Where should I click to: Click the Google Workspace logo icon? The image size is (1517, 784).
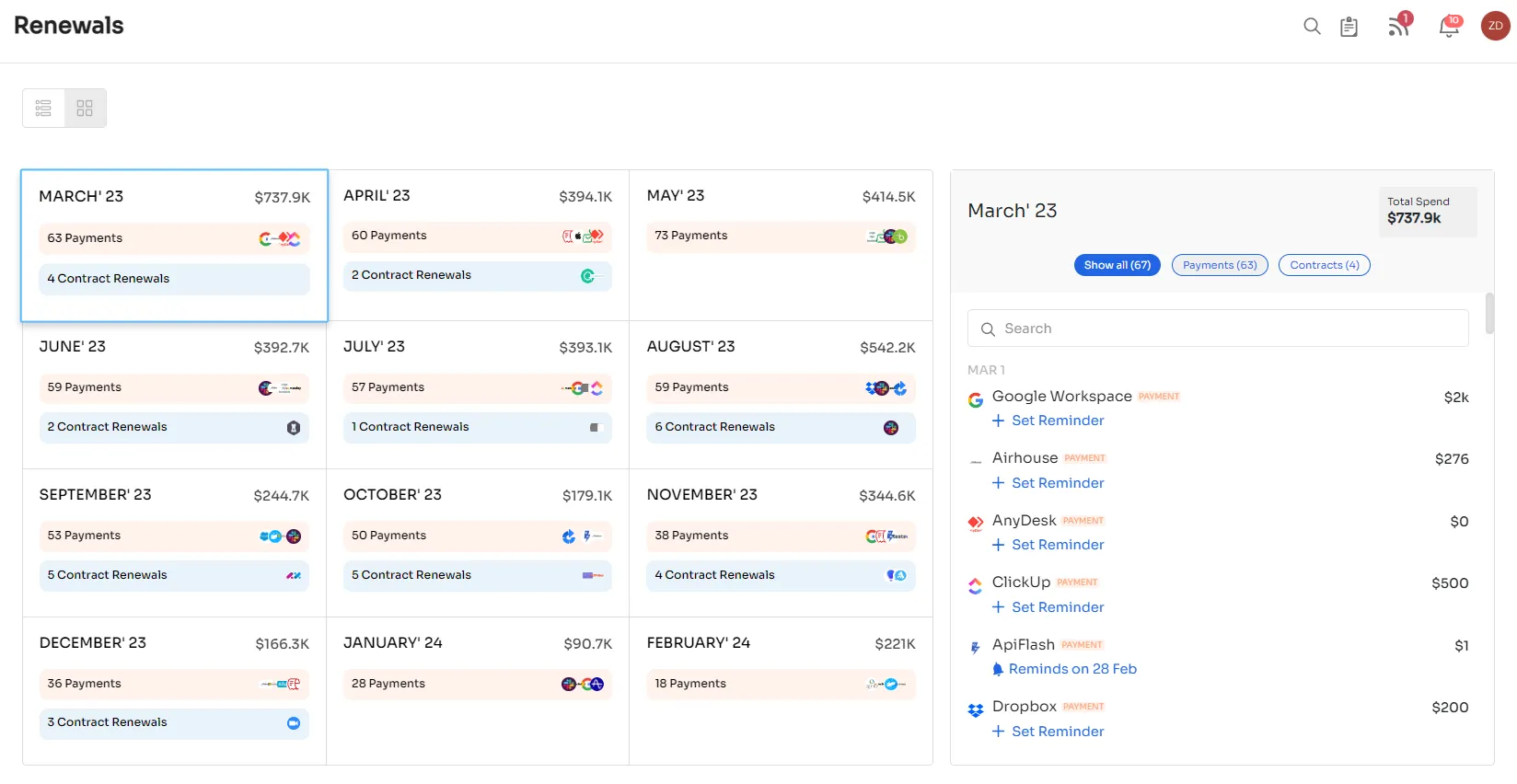976,400
